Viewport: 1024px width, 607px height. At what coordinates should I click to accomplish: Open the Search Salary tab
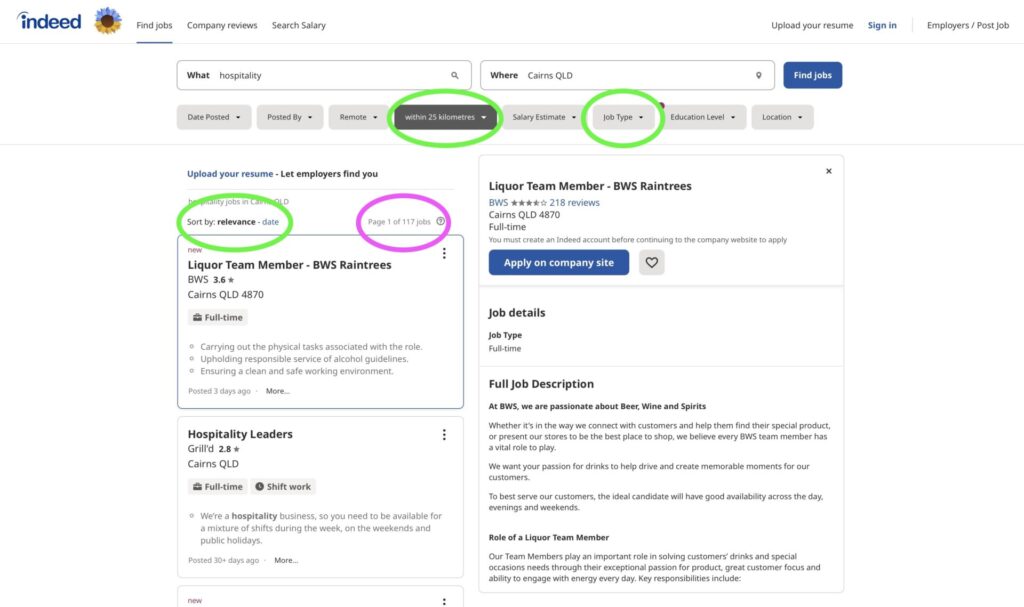(x=298, y=25)
